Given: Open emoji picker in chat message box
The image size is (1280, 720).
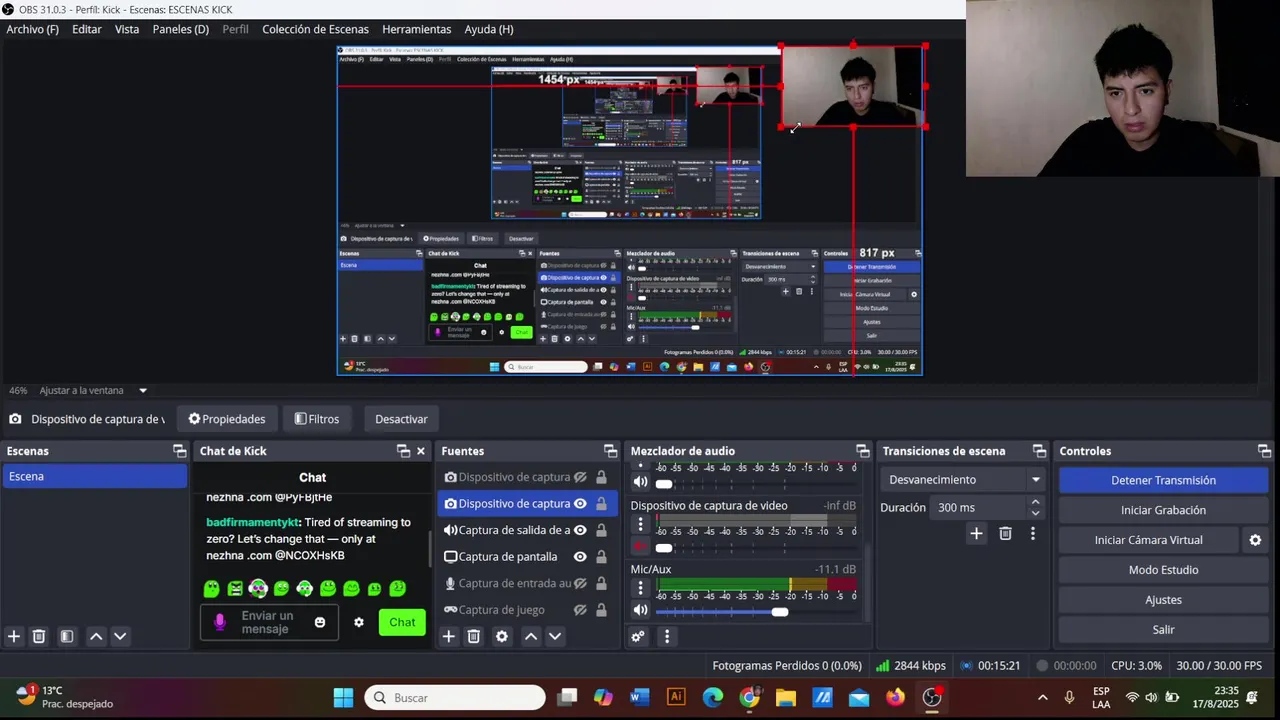Looking at the screenshot, I should coord(320,622).
